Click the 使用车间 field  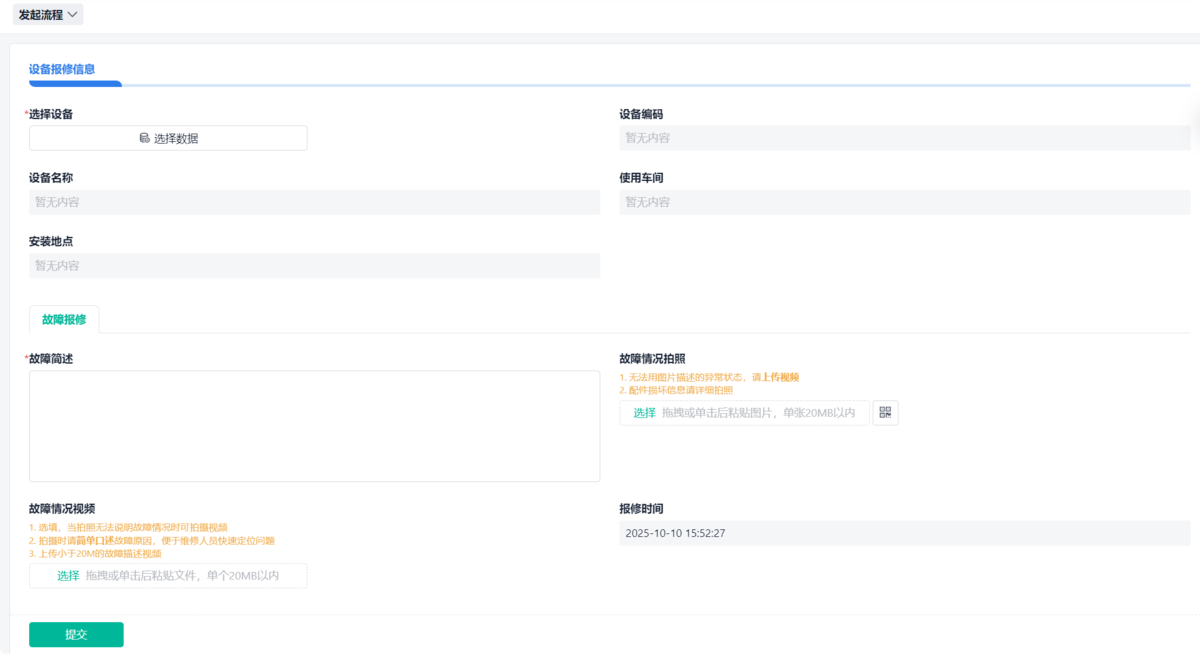click(904, 202)
